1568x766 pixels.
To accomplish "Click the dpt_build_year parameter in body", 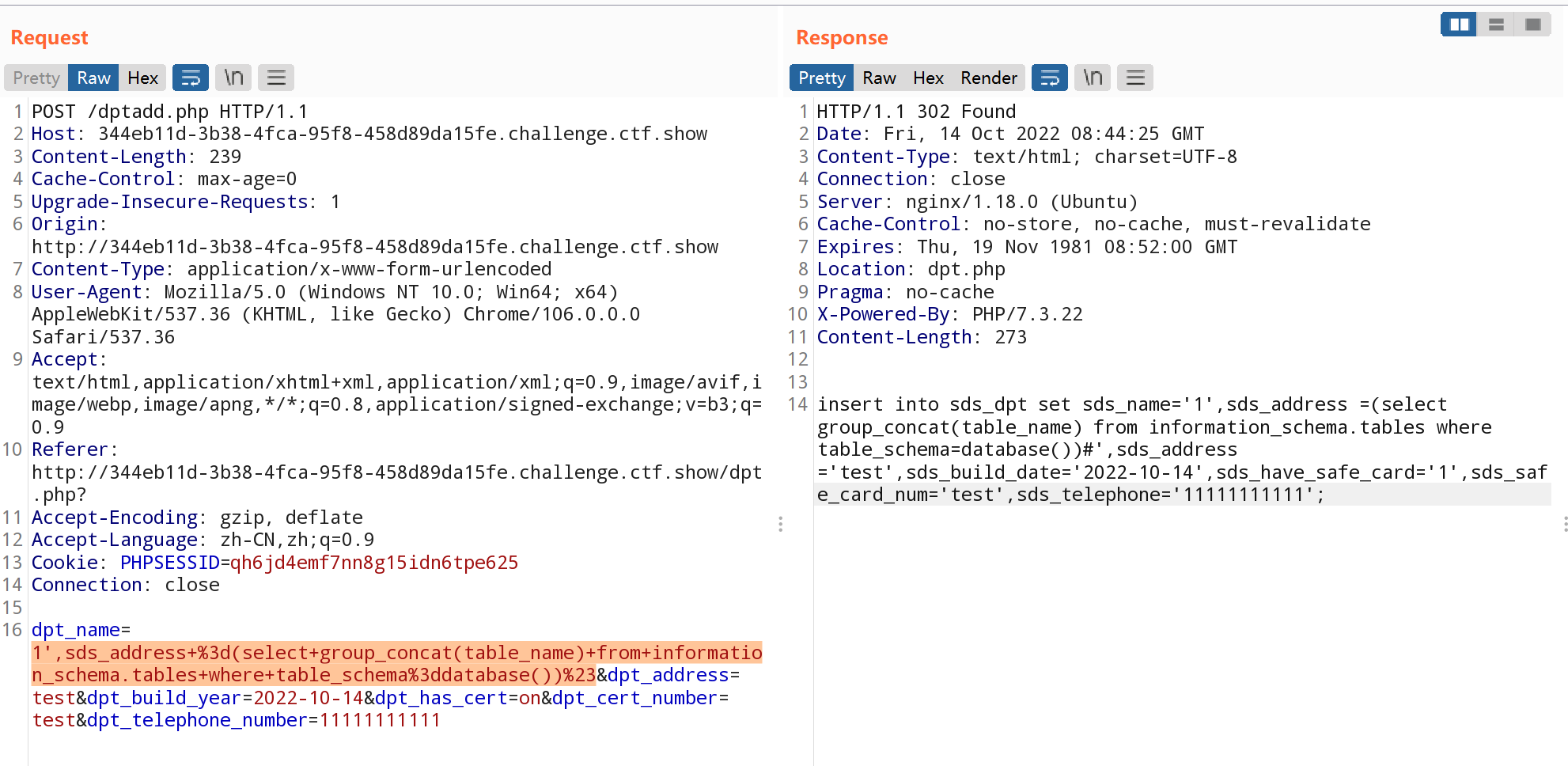I will (x=164, y=698).
